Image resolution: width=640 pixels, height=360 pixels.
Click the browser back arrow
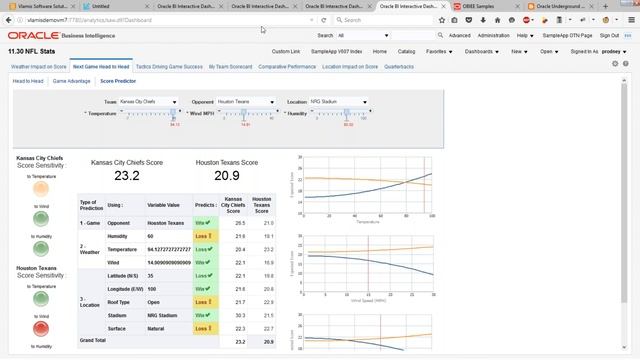point(9,20)
